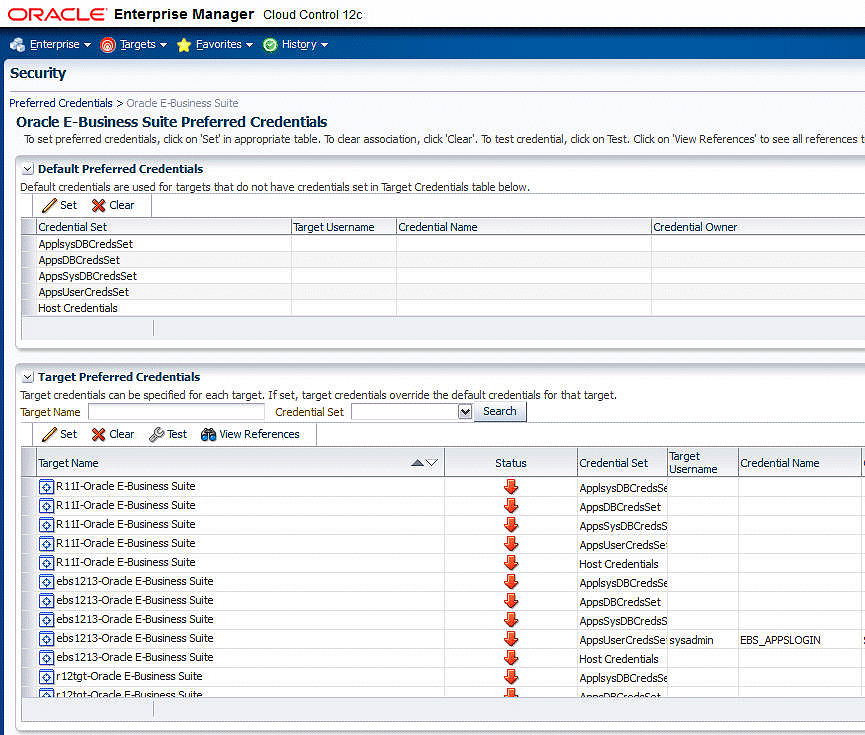Click down status arrow of R11I ApplsysDBCredsSet row
Screen dimensions: 865x735
[x=511, y=487]
